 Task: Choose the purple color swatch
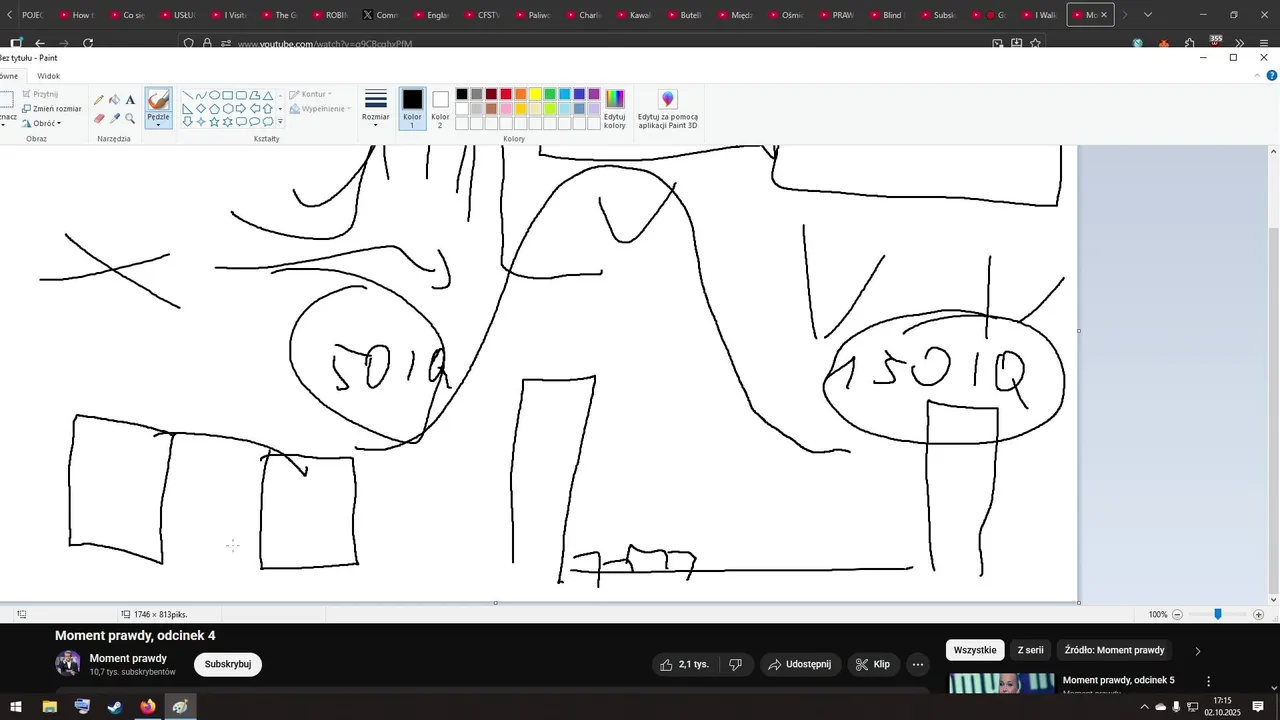[594, 94]
